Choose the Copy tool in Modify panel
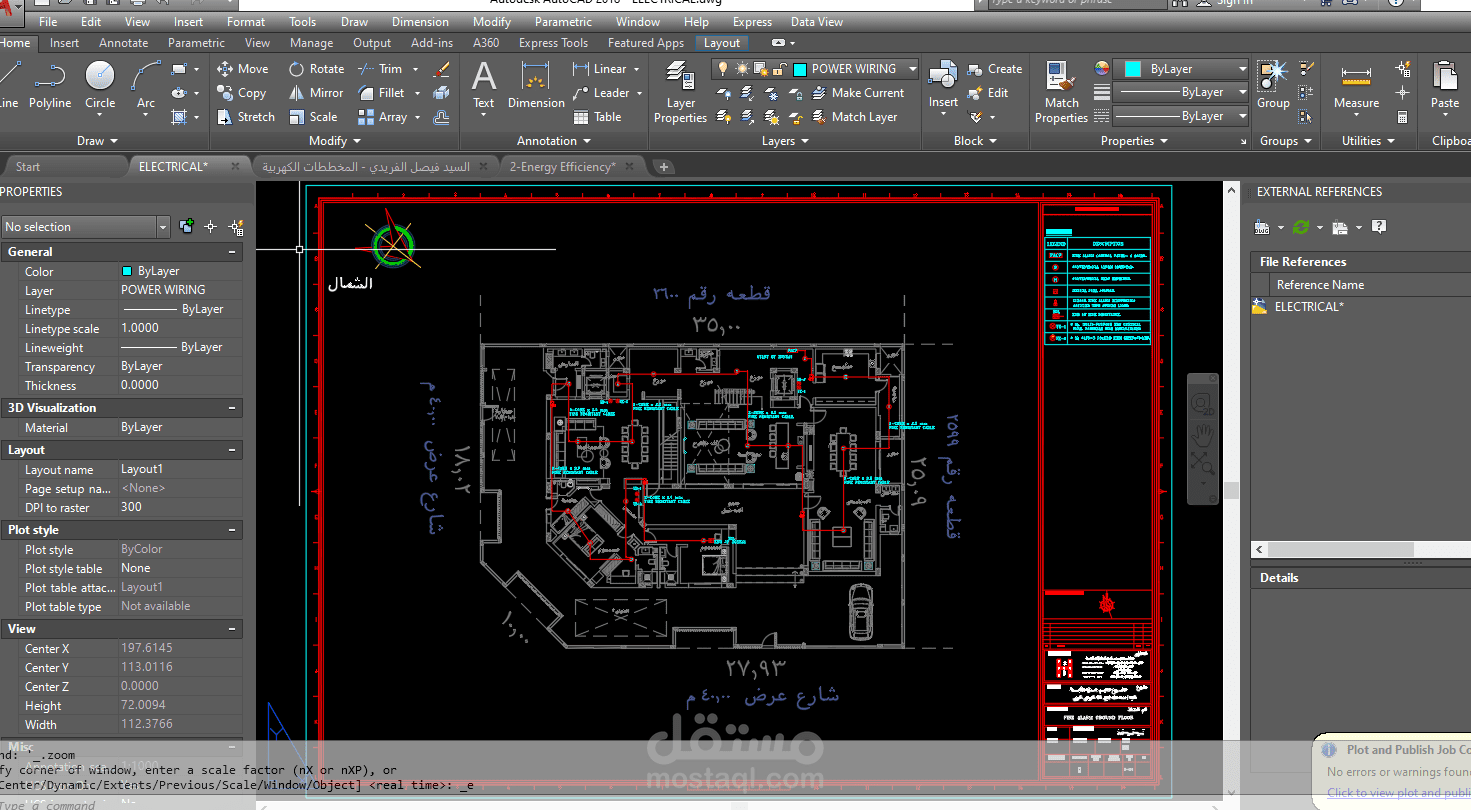This screenshot has height=810, width=1471. coord(241,93)
